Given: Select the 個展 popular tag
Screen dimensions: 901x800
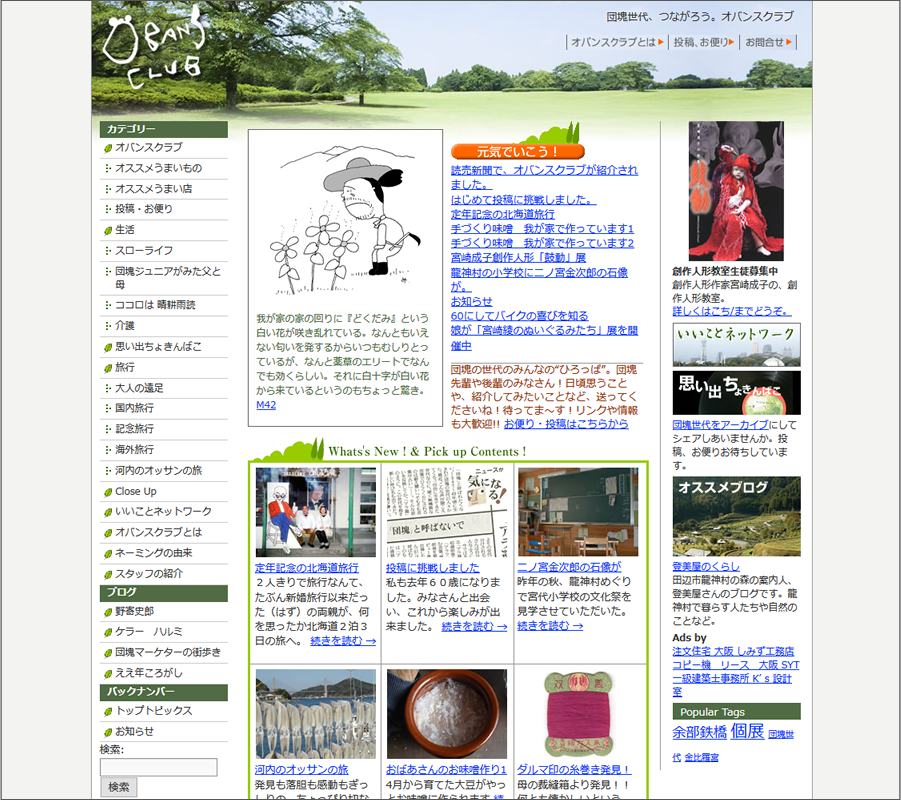Looking at the screenshot, I should 747,732.
